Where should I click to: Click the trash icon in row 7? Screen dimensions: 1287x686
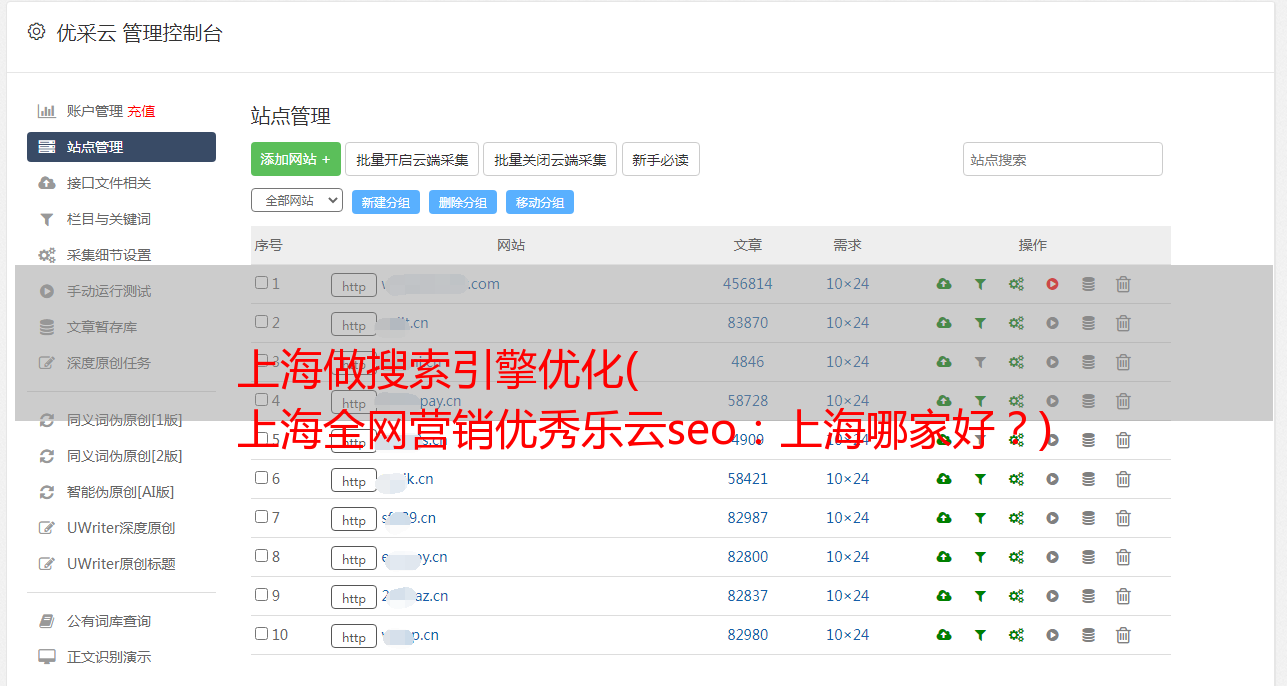point(1123,518)
